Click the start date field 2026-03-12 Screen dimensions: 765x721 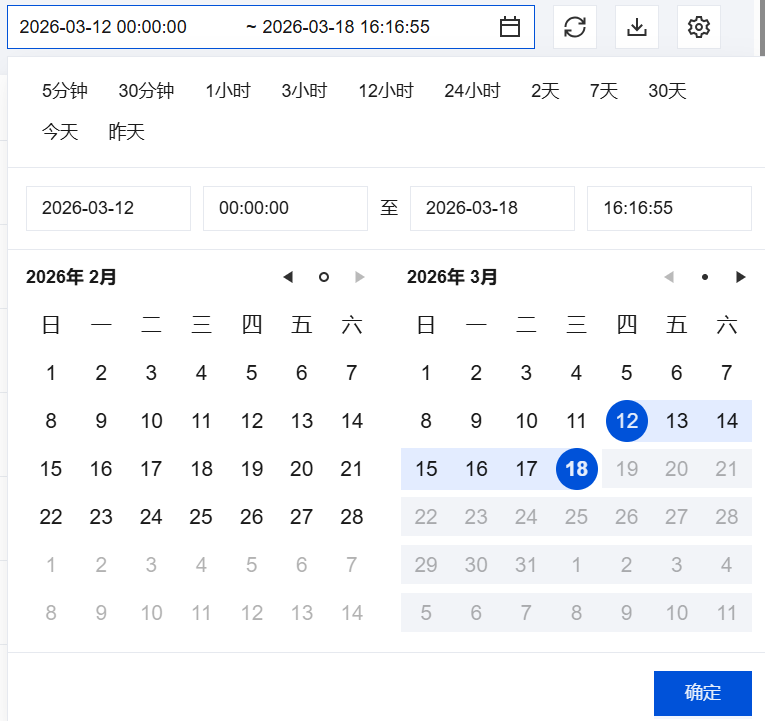tap(108, 208)
